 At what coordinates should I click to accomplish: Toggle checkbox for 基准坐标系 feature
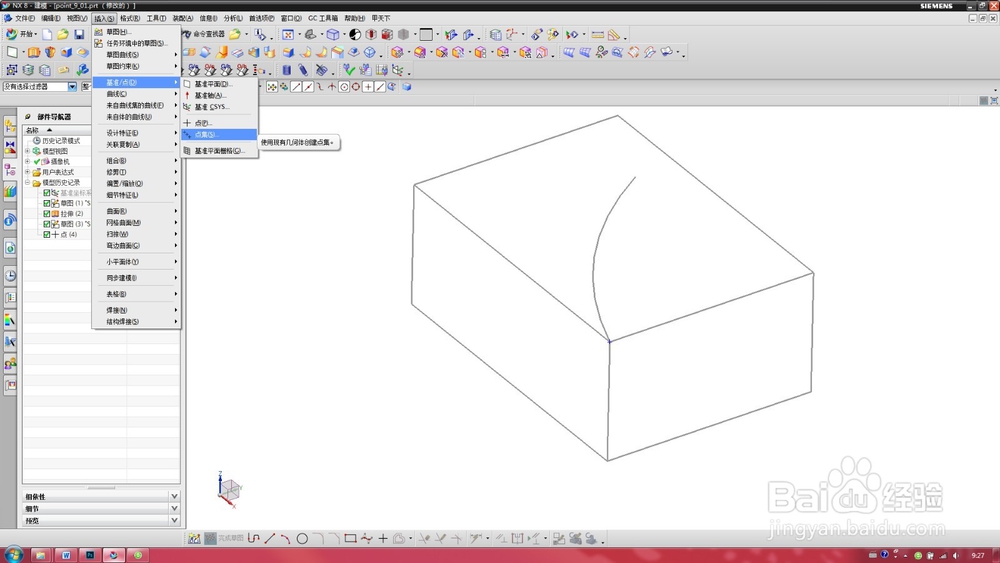(47, 193)
